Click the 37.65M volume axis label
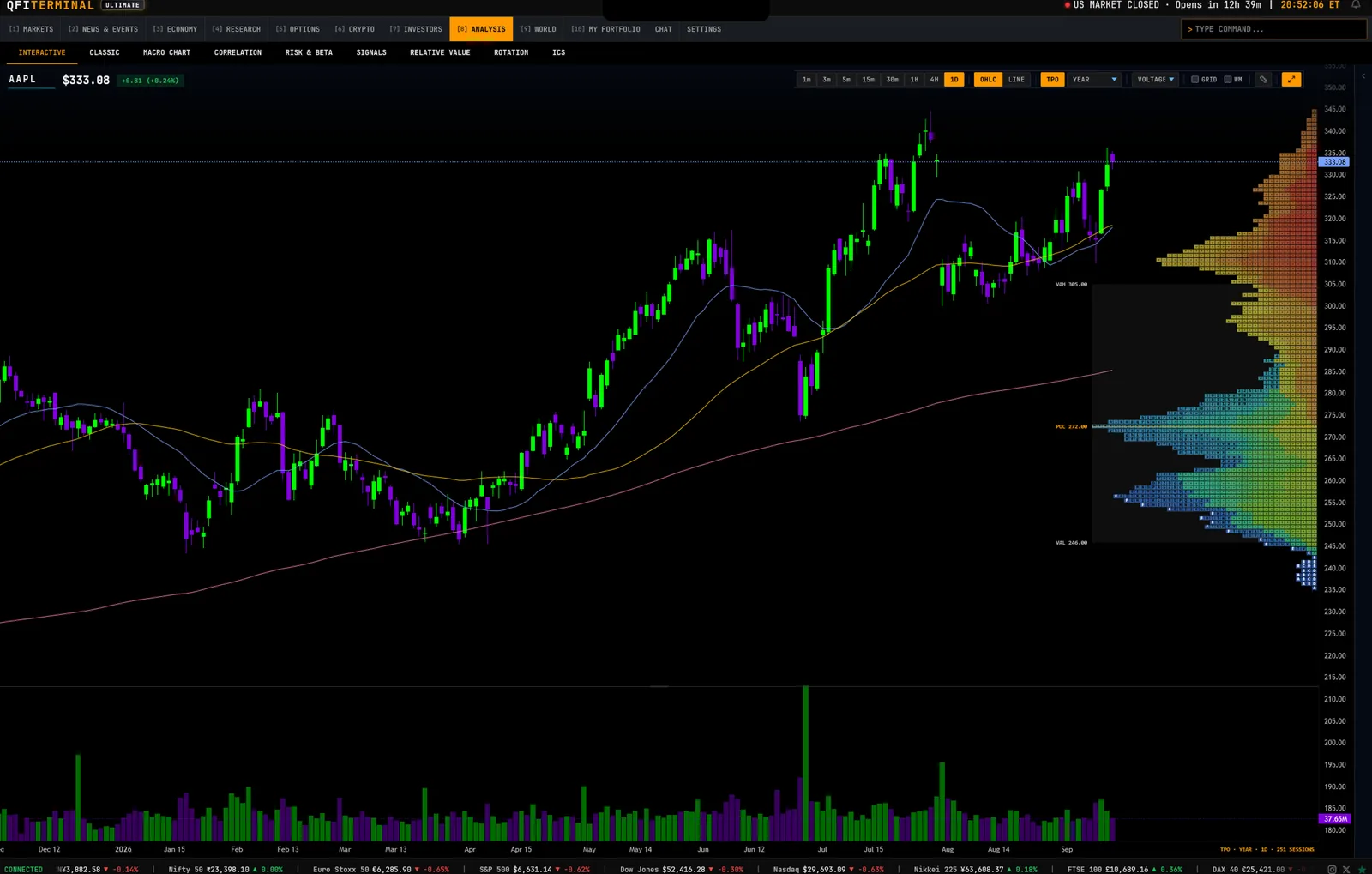 (1334, 819)
